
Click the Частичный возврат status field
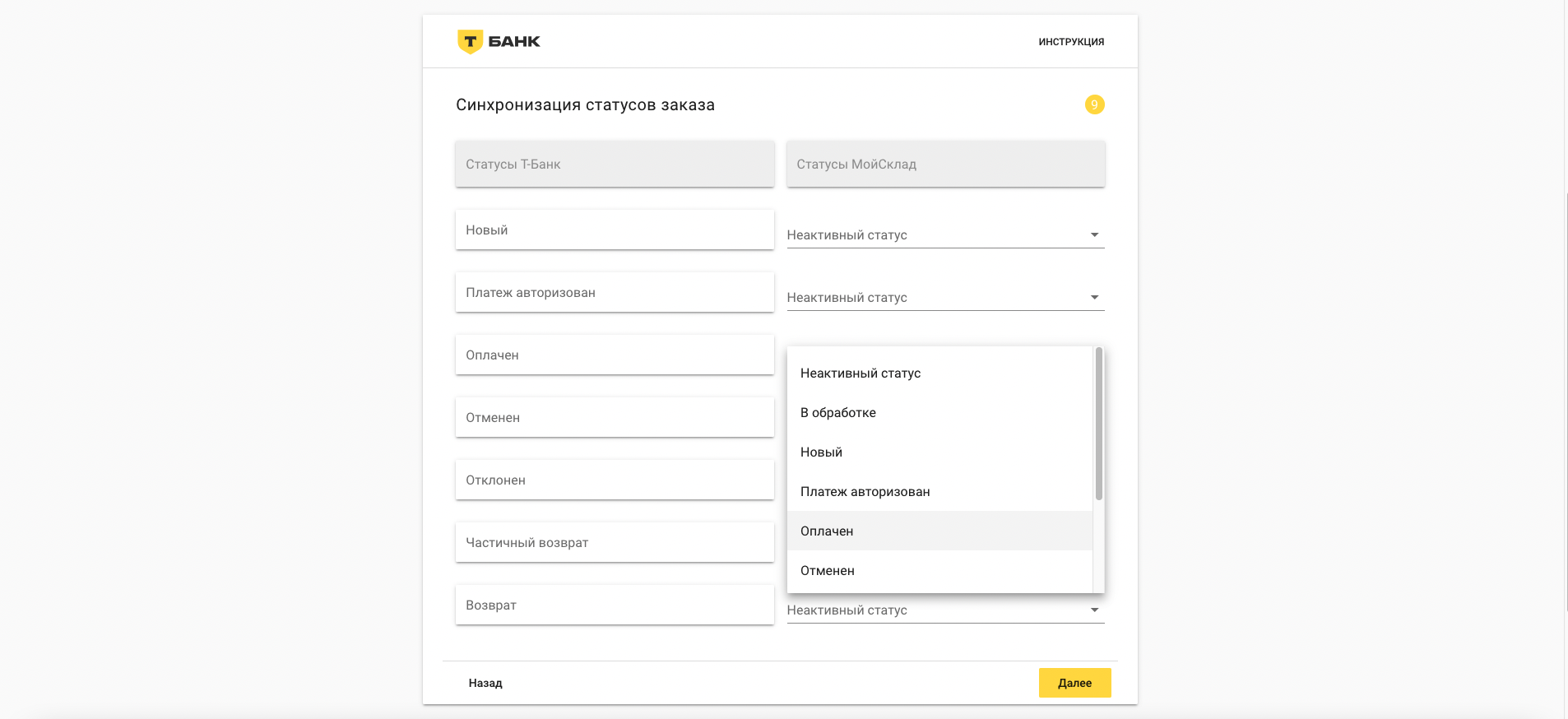tap(615, 543)
